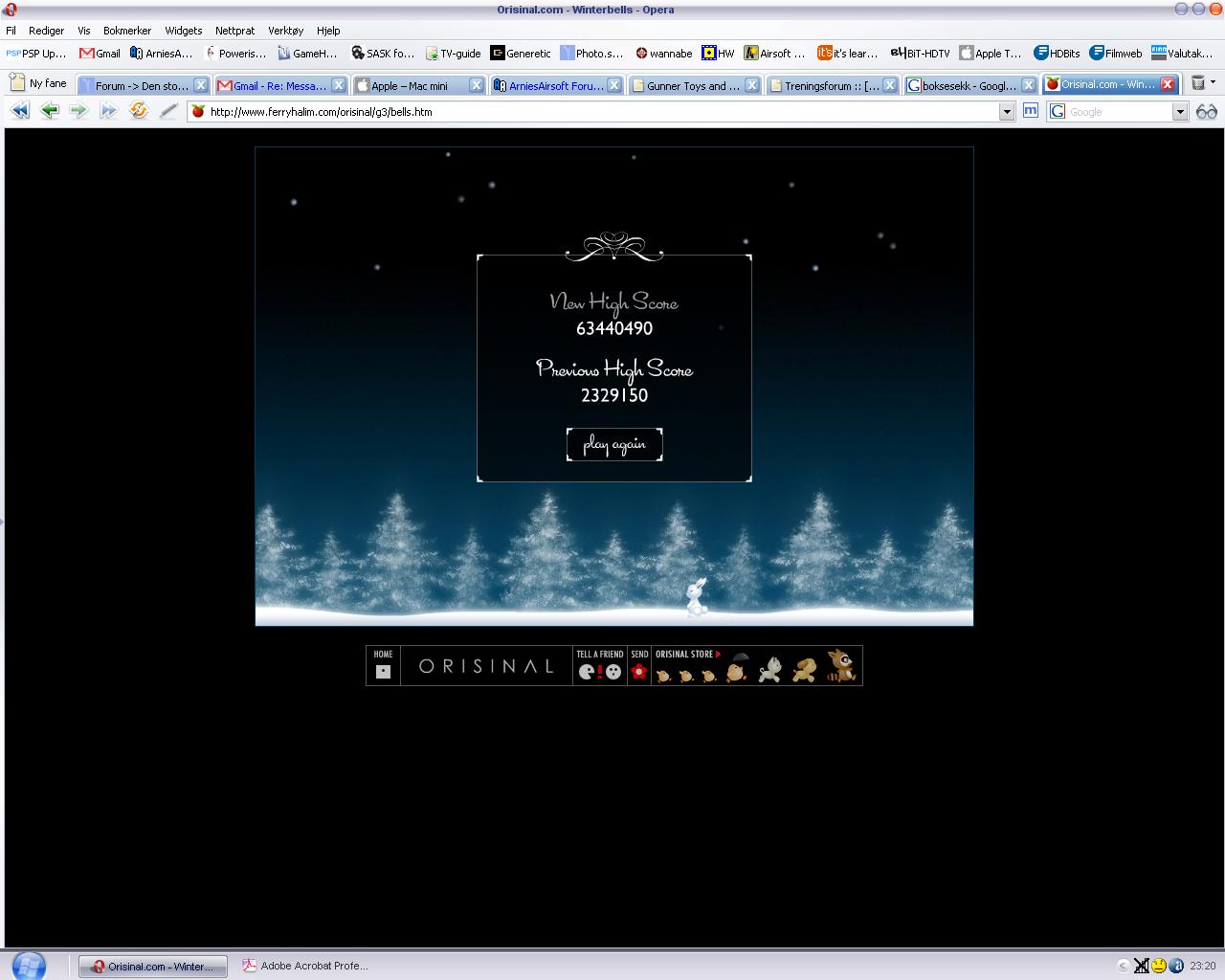1225x980 pixels.
Task: Click the URL address field
Action: click(600, 112)
